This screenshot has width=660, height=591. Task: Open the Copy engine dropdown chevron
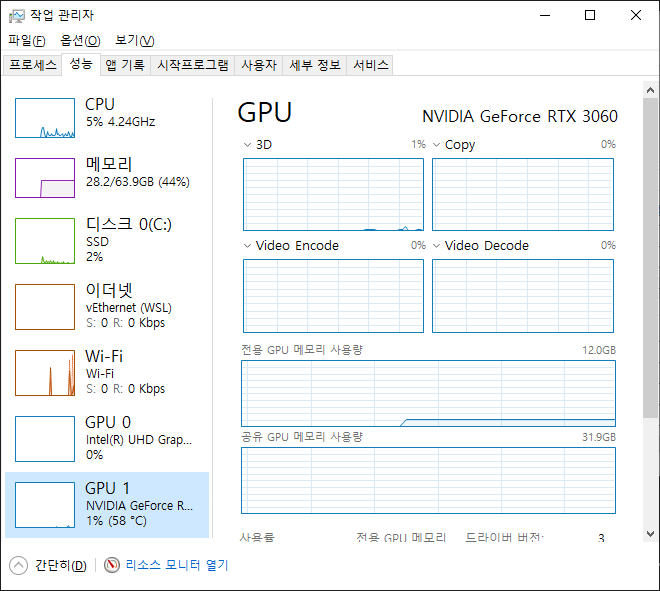pos(436,145)
